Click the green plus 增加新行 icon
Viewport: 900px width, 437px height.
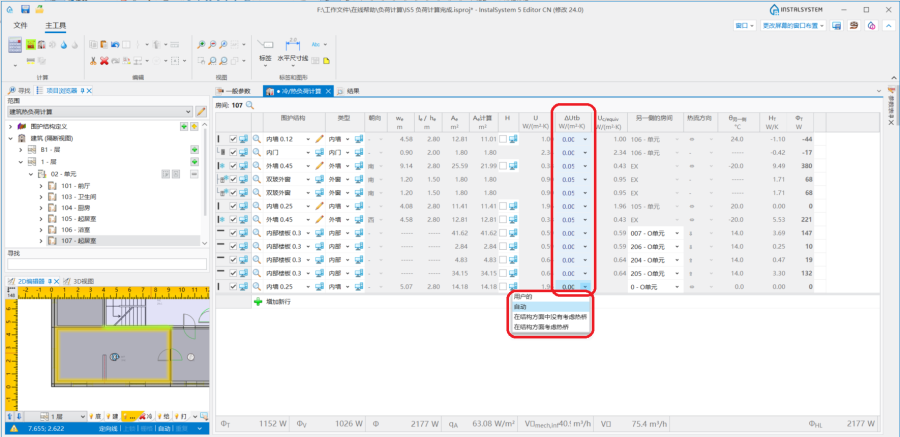click(x=257, y=301)
